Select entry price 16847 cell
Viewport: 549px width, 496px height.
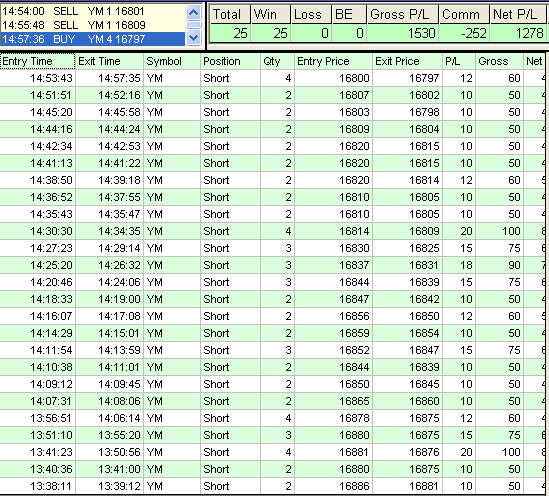tap(333, 299)
